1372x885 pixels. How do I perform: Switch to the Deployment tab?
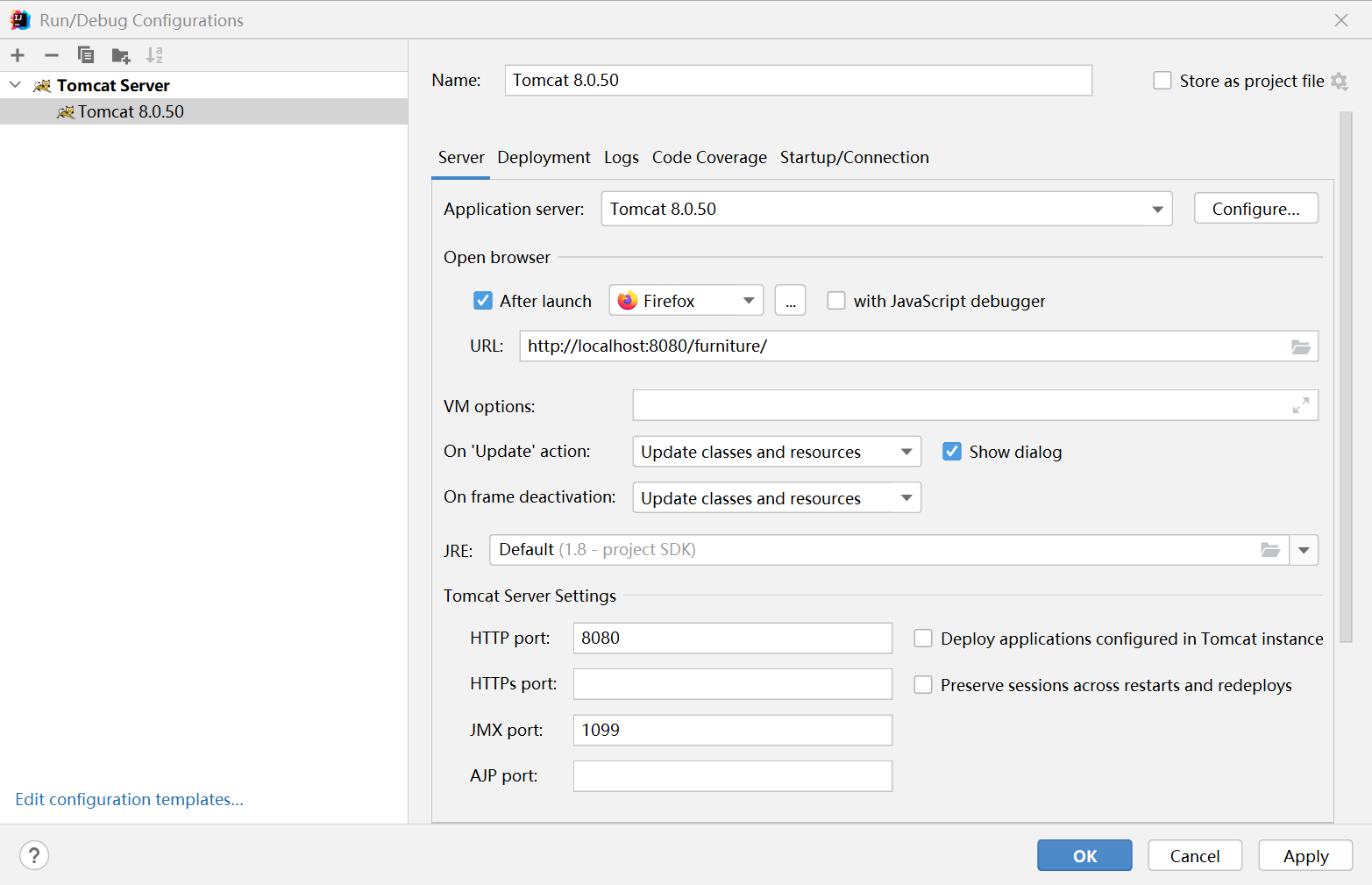click(x=544, y=158)
